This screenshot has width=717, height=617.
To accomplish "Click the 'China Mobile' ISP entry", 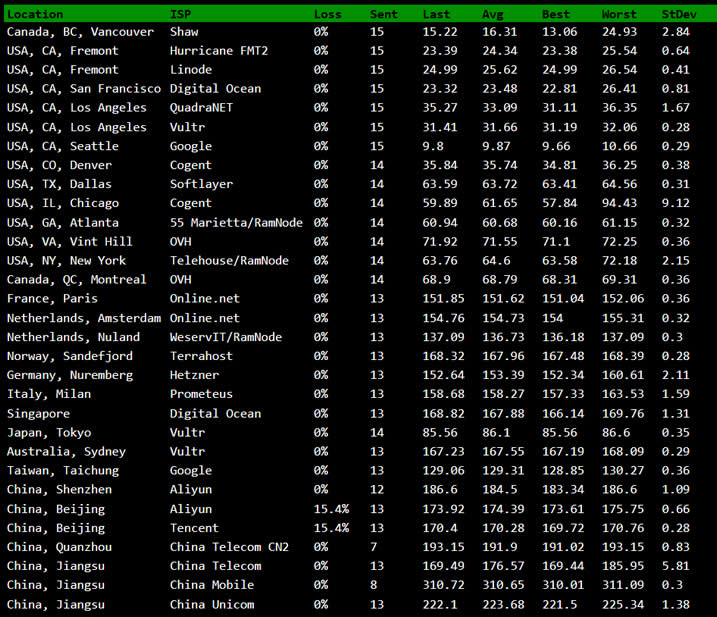I will point(212,585).
